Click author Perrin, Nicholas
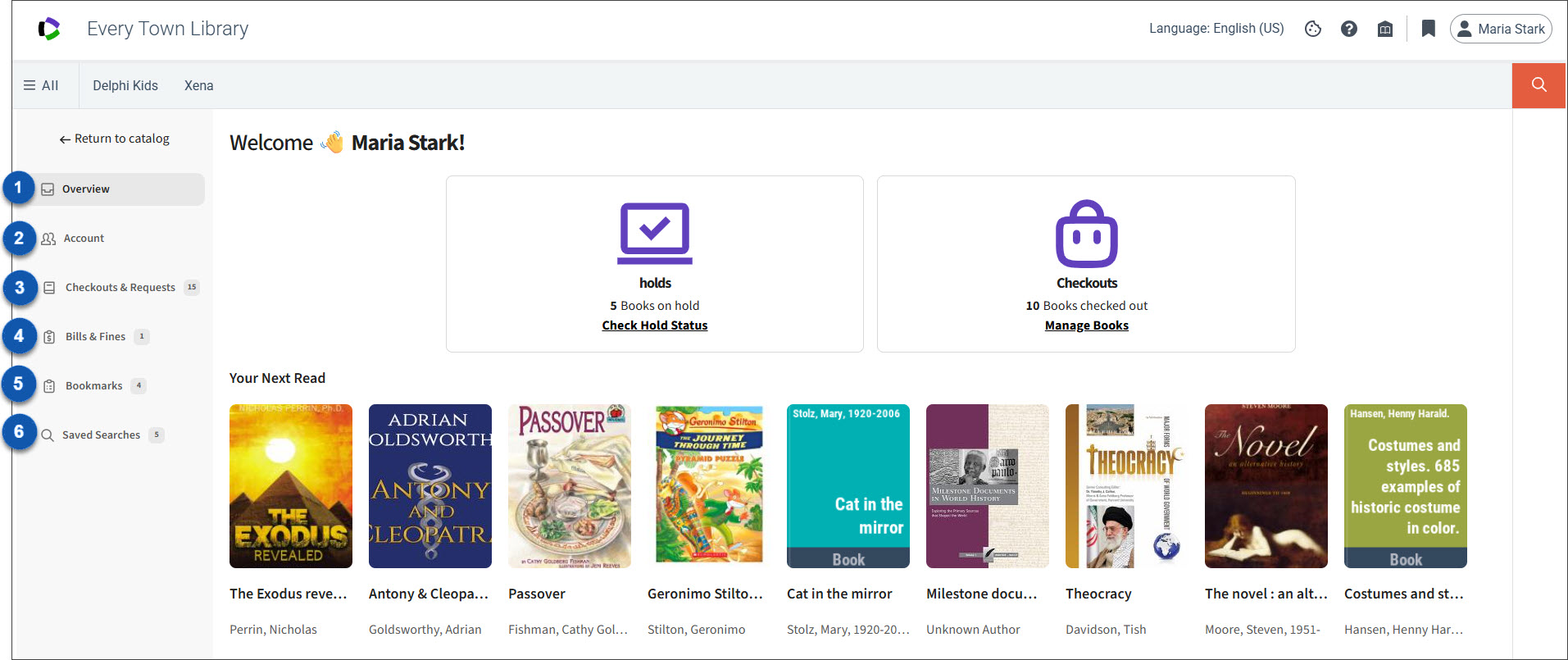1568x660 pixels. coord(273,630)
